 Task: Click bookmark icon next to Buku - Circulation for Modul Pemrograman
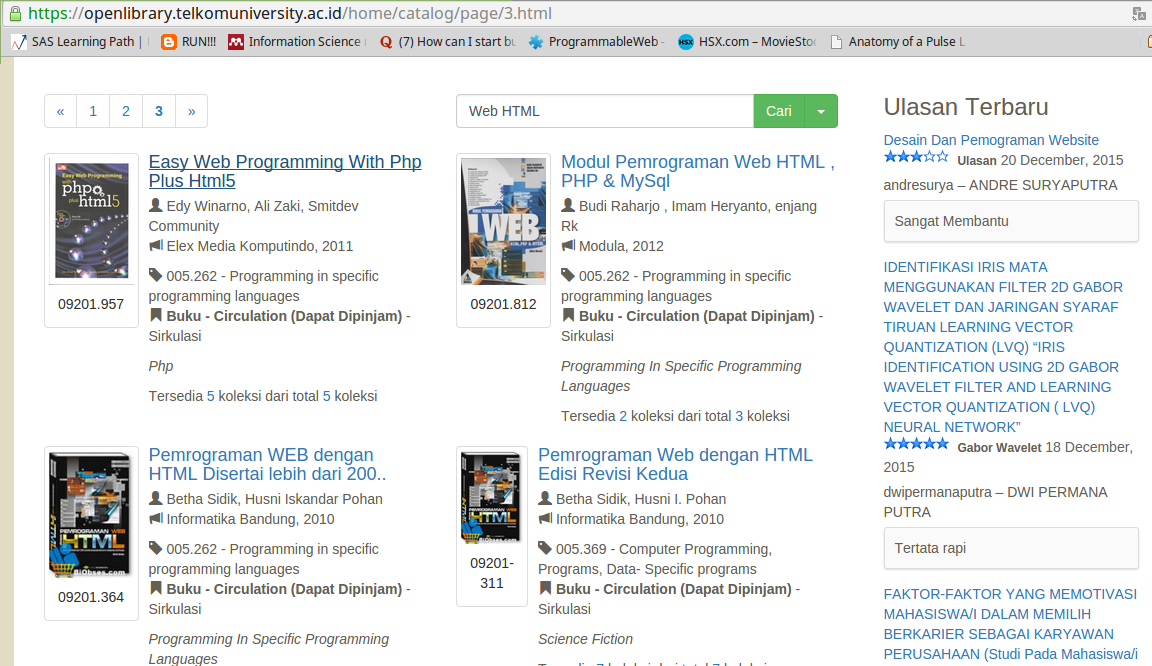point(568,315)
